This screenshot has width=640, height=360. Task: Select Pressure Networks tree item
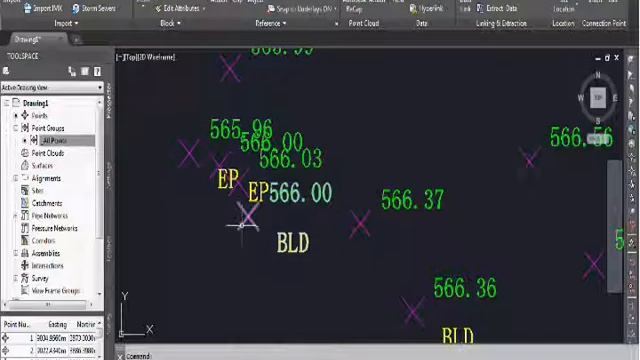pyautogui.click(x=54, y=228)
